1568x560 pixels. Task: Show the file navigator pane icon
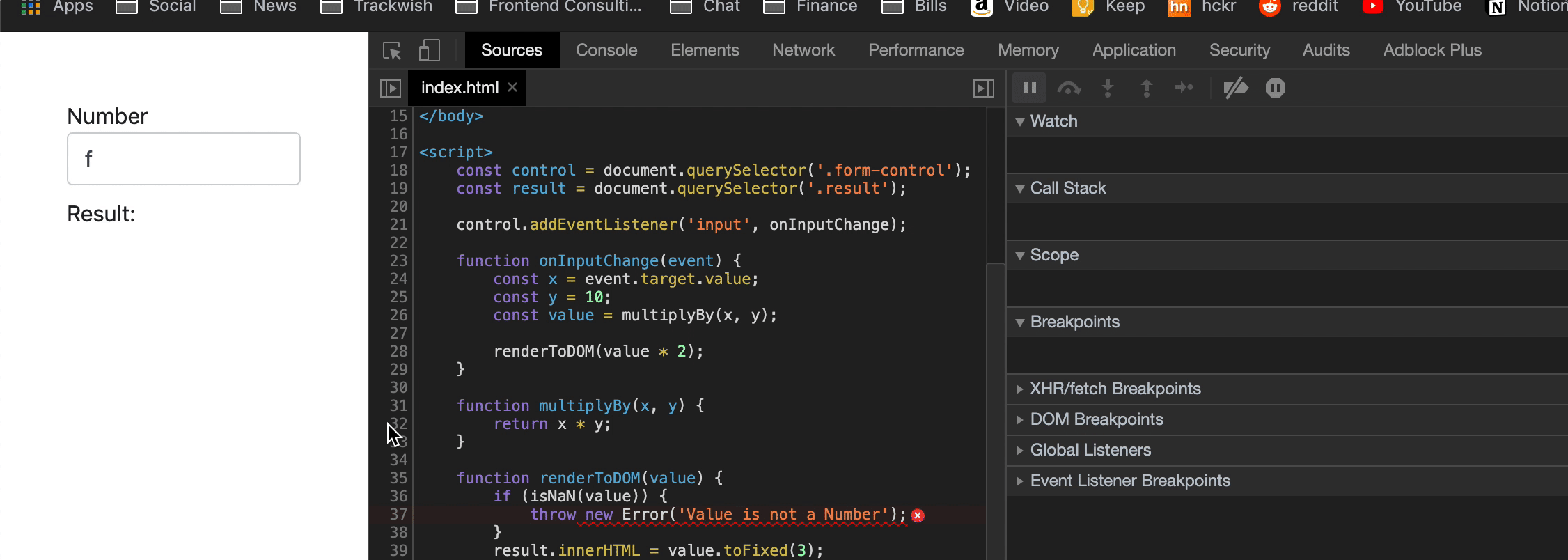pos(391,88)
